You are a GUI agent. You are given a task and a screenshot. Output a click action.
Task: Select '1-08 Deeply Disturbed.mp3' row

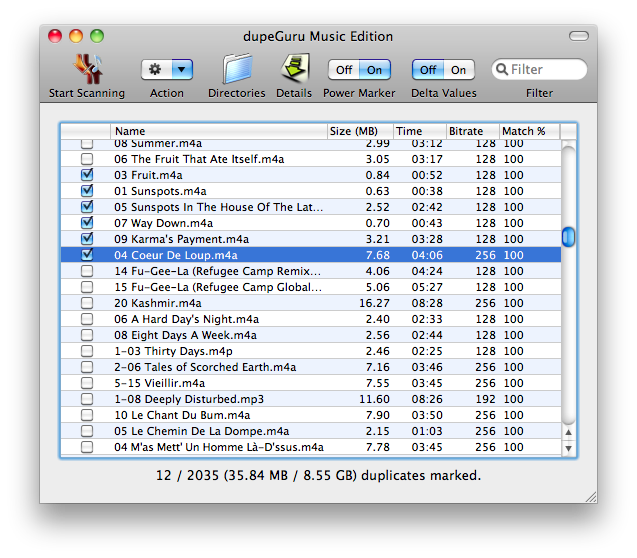[311, 399]
